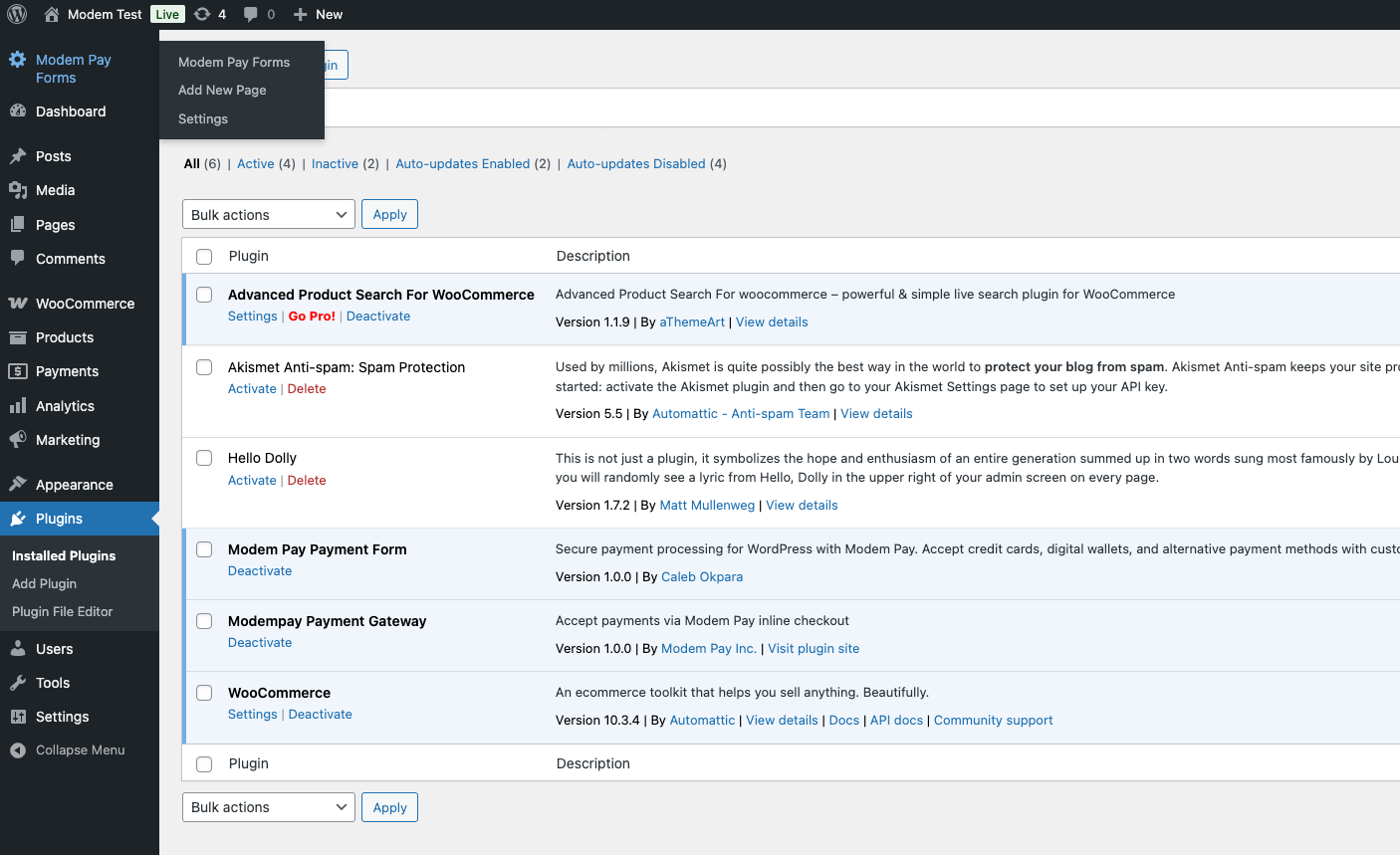Click the Modem Pay Forms gear icon

click(x=18, y=60)
